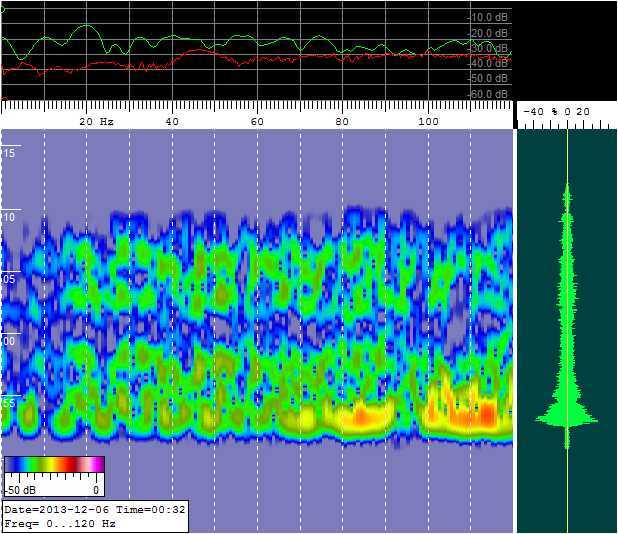Click the time marker labeled 55
Viewport: 618px width, 534px height.
[x=9, y=402]
